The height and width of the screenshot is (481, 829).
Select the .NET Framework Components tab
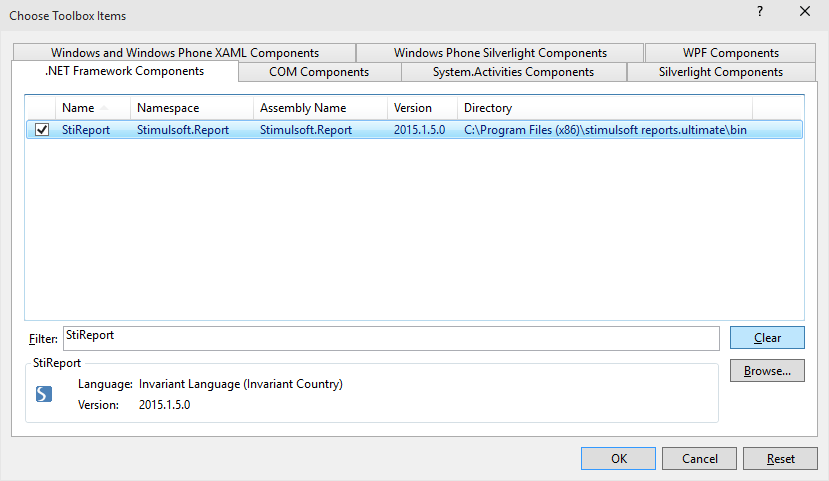click(x=125, y=71)
